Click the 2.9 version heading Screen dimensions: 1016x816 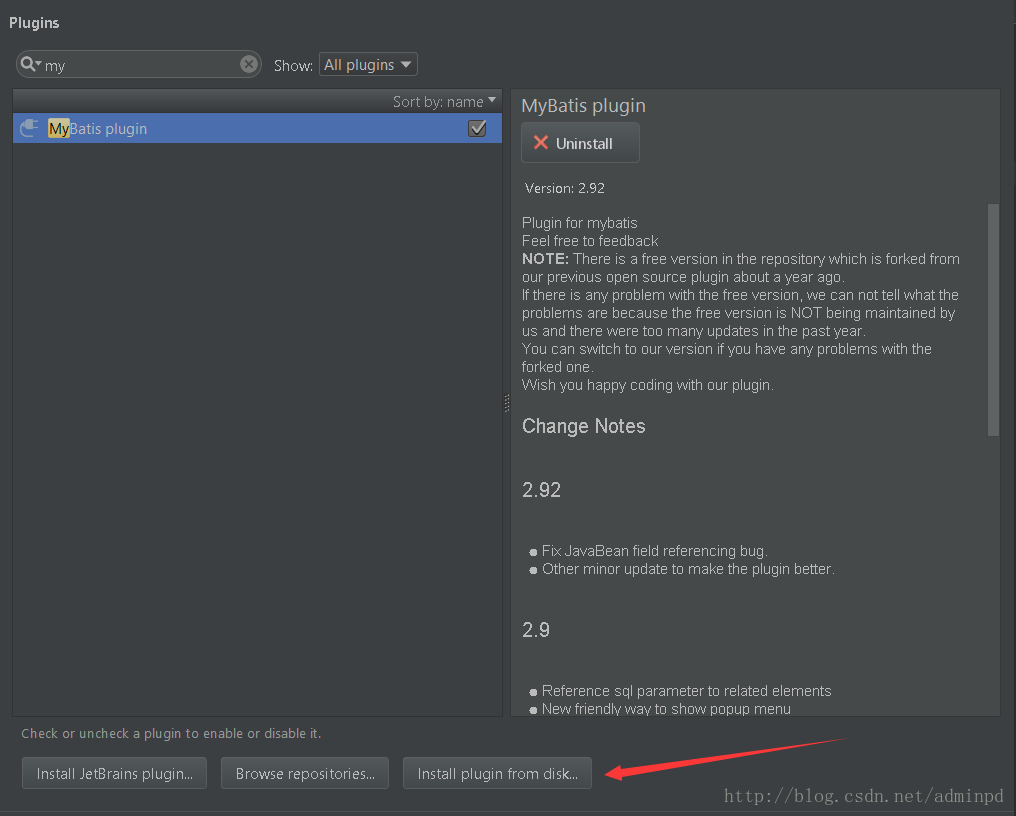(x=536, y=630)
